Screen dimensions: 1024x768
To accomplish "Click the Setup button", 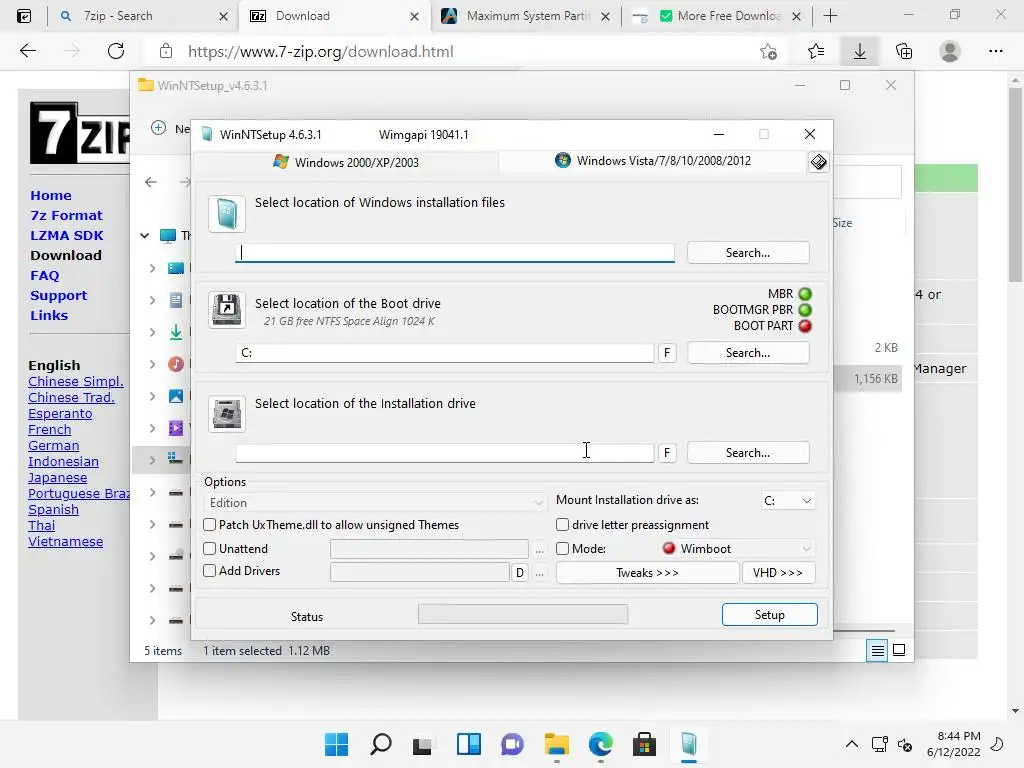I will point(769,615).
